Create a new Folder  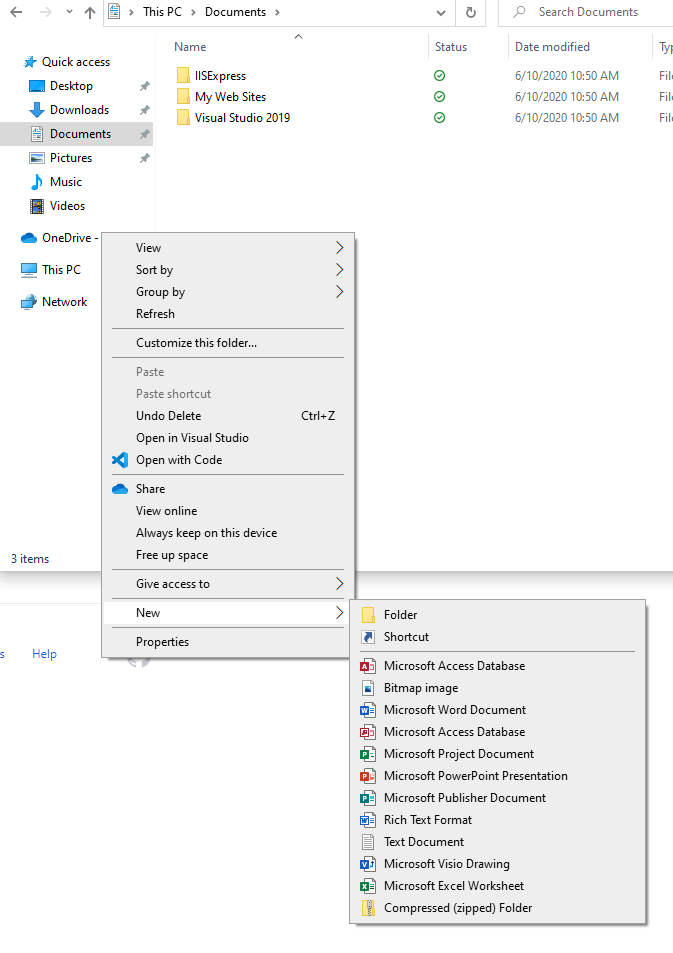click(498, 615)
